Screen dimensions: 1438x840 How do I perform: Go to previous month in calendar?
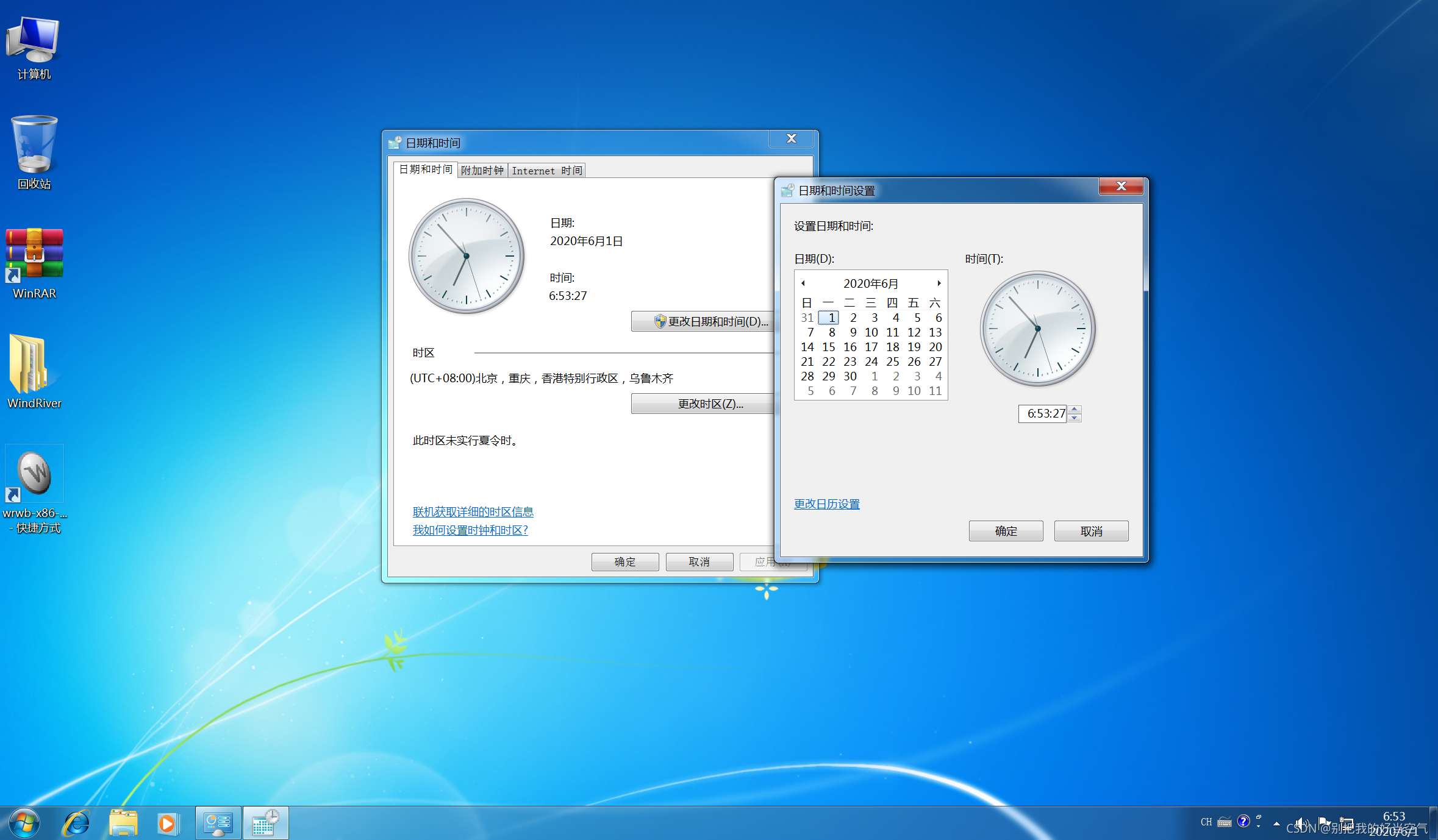(x=803, y=283)
